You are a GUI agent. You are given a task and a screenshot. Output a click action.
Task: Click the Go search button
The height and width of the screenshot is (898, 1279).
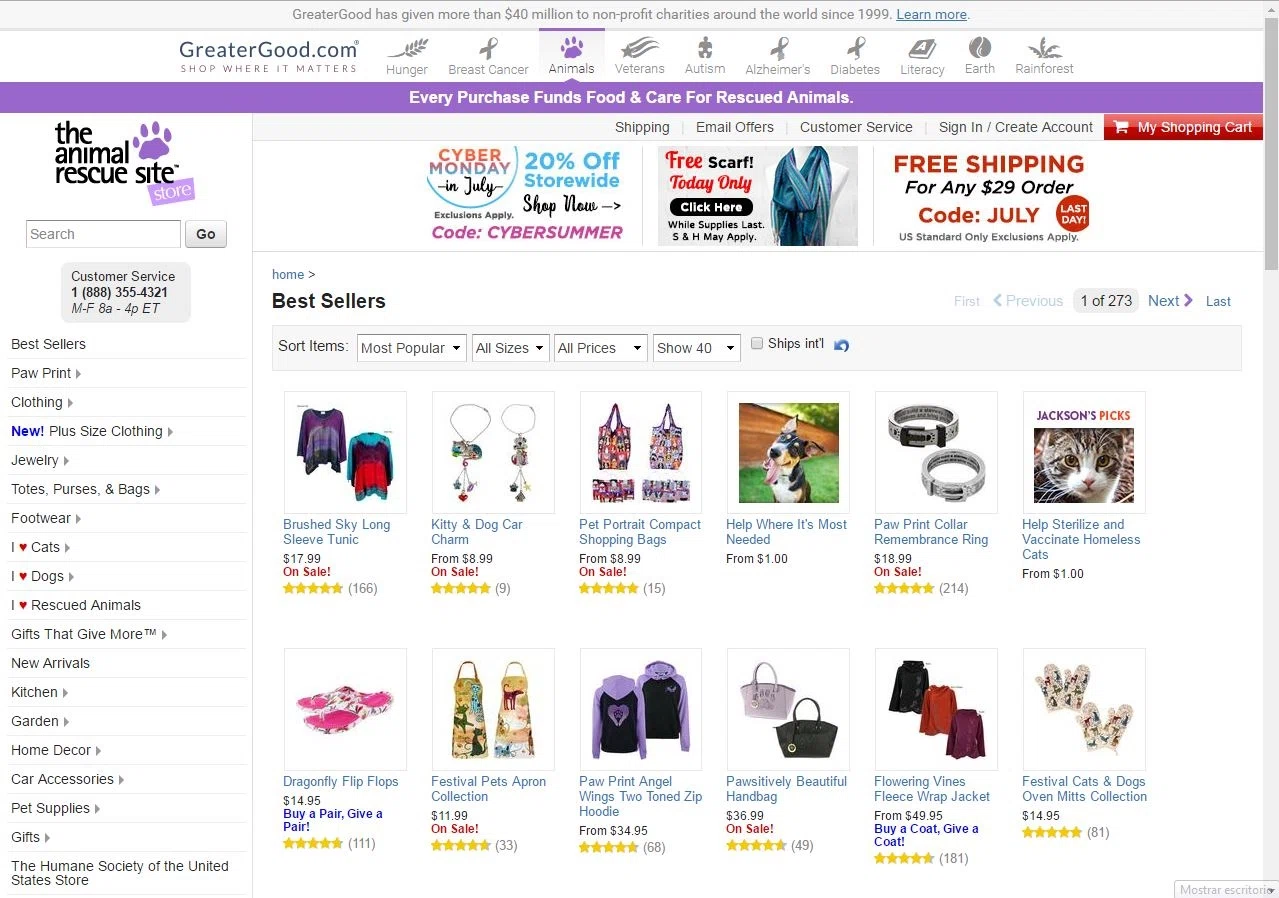tap(206, 234)
